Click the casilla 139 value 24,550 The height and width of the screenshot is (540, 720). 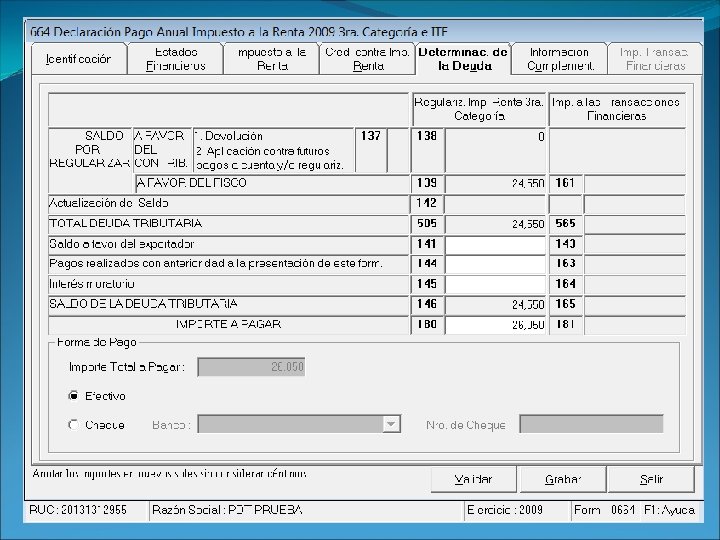(x=495, y=184)
